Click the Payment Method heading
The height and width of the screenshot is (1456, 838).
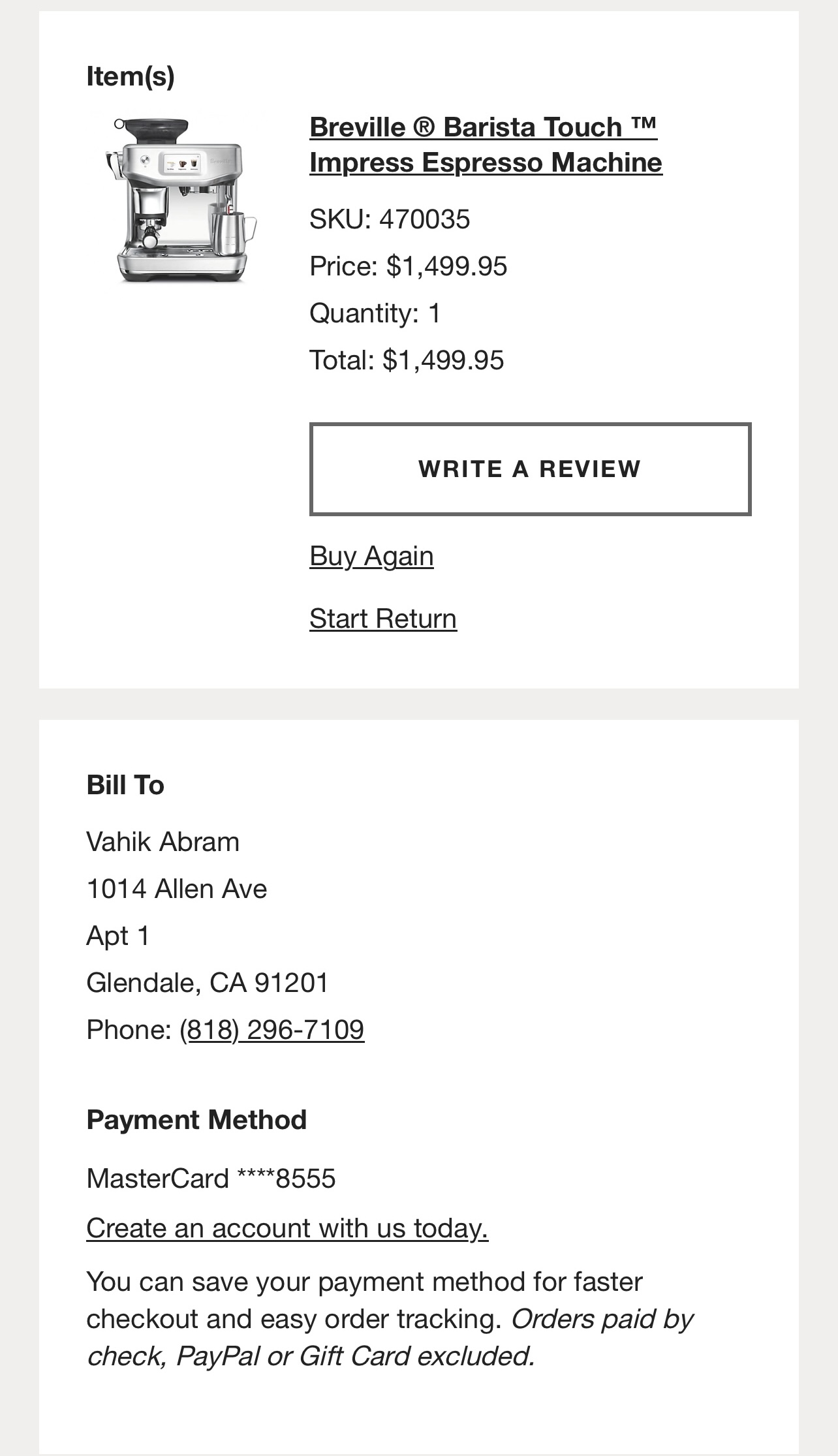[196, 1120]
